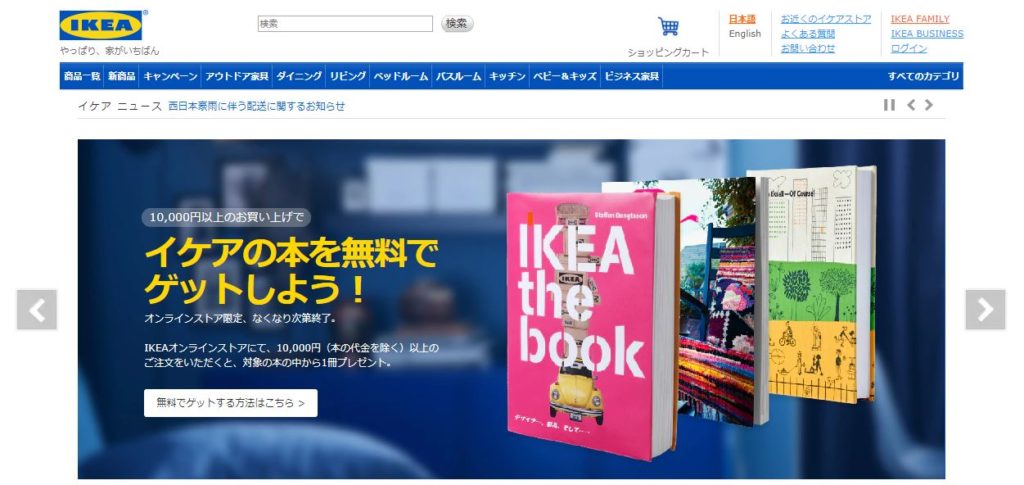Pause the news ticker
The image size is (1024, 485).
(x=889, y=105)
